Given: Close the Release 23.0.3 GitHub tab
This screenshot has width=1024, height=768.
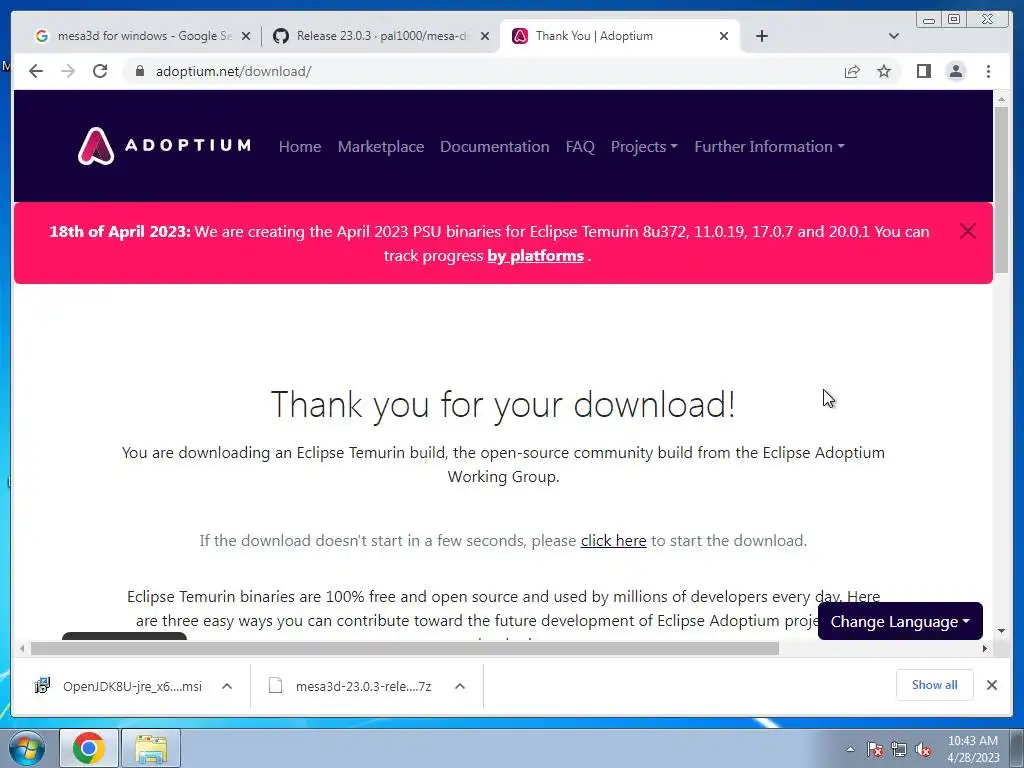Looking at the screenshot, I should 485,37.
